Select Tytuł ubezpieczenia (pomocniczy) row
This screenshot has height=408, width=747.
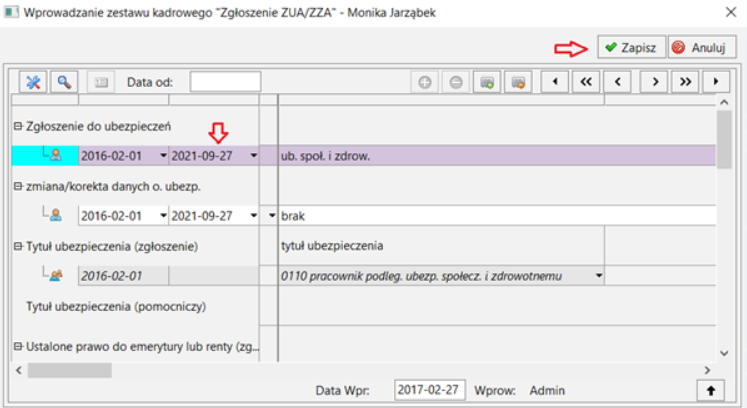(x=116, y=306)
